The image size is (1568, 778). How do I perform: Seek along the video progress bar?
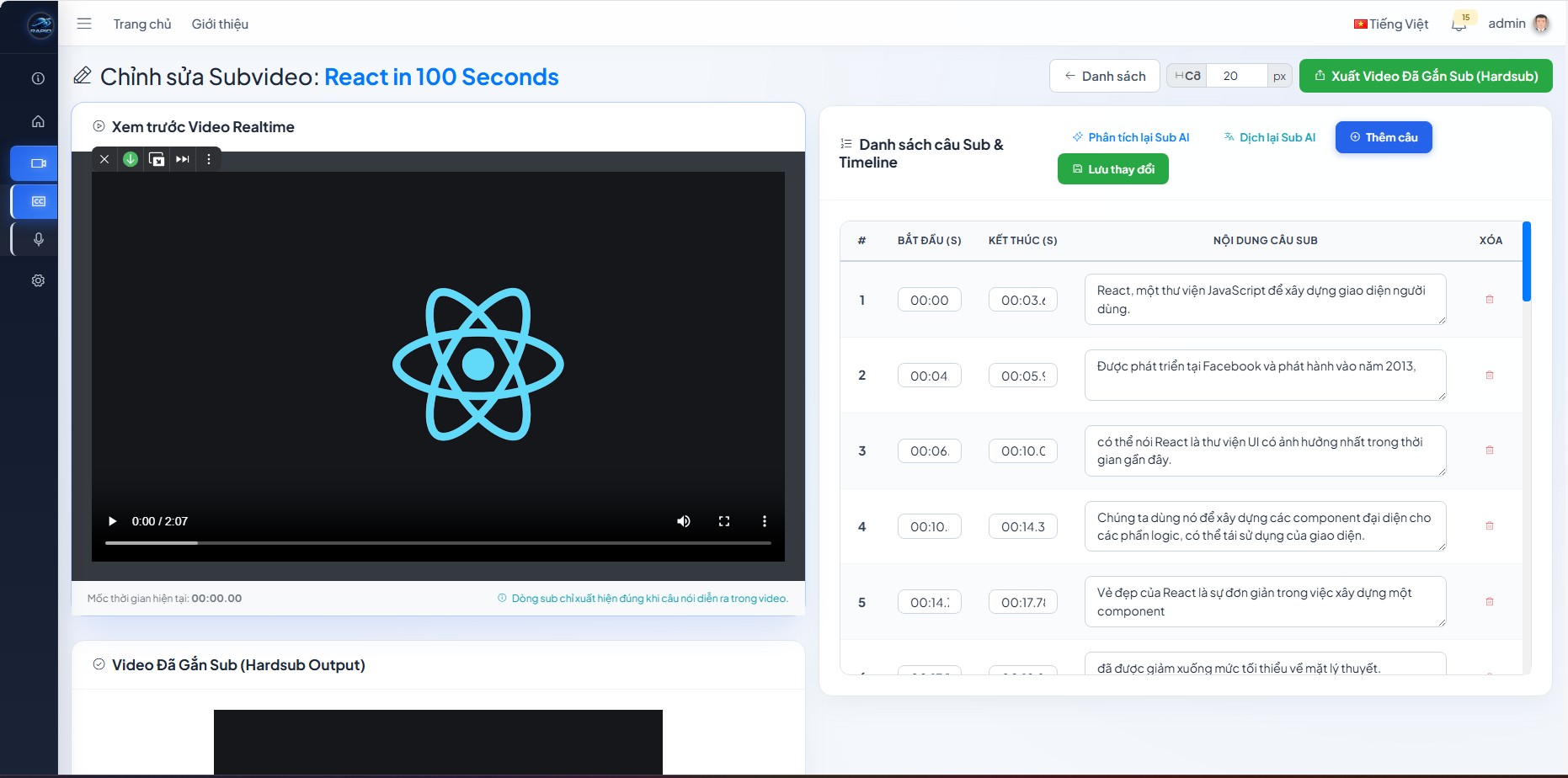click(x=438, y=543)
